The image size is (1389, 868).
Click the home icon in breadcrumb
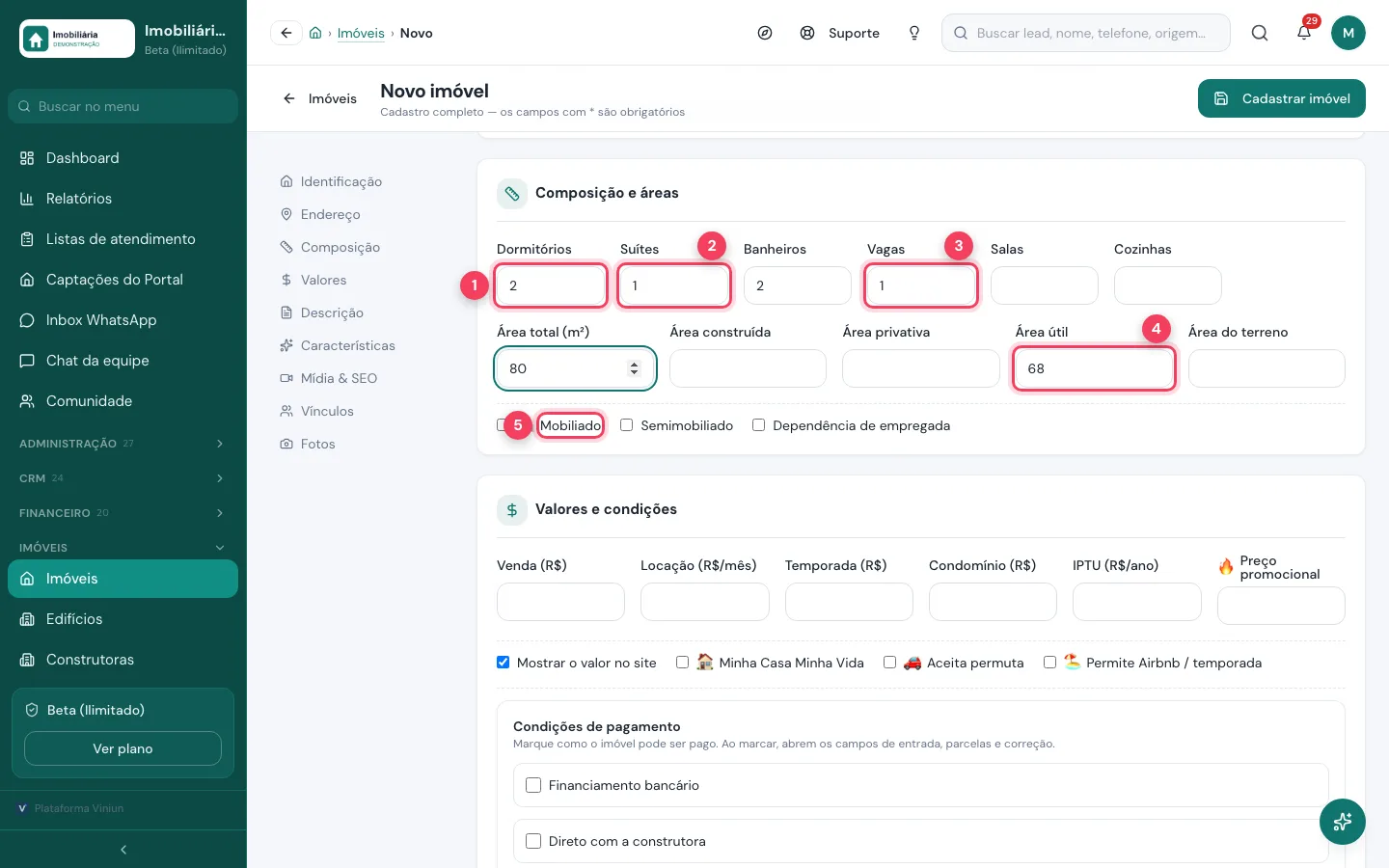pyautogui.click(x=315, y=33)
